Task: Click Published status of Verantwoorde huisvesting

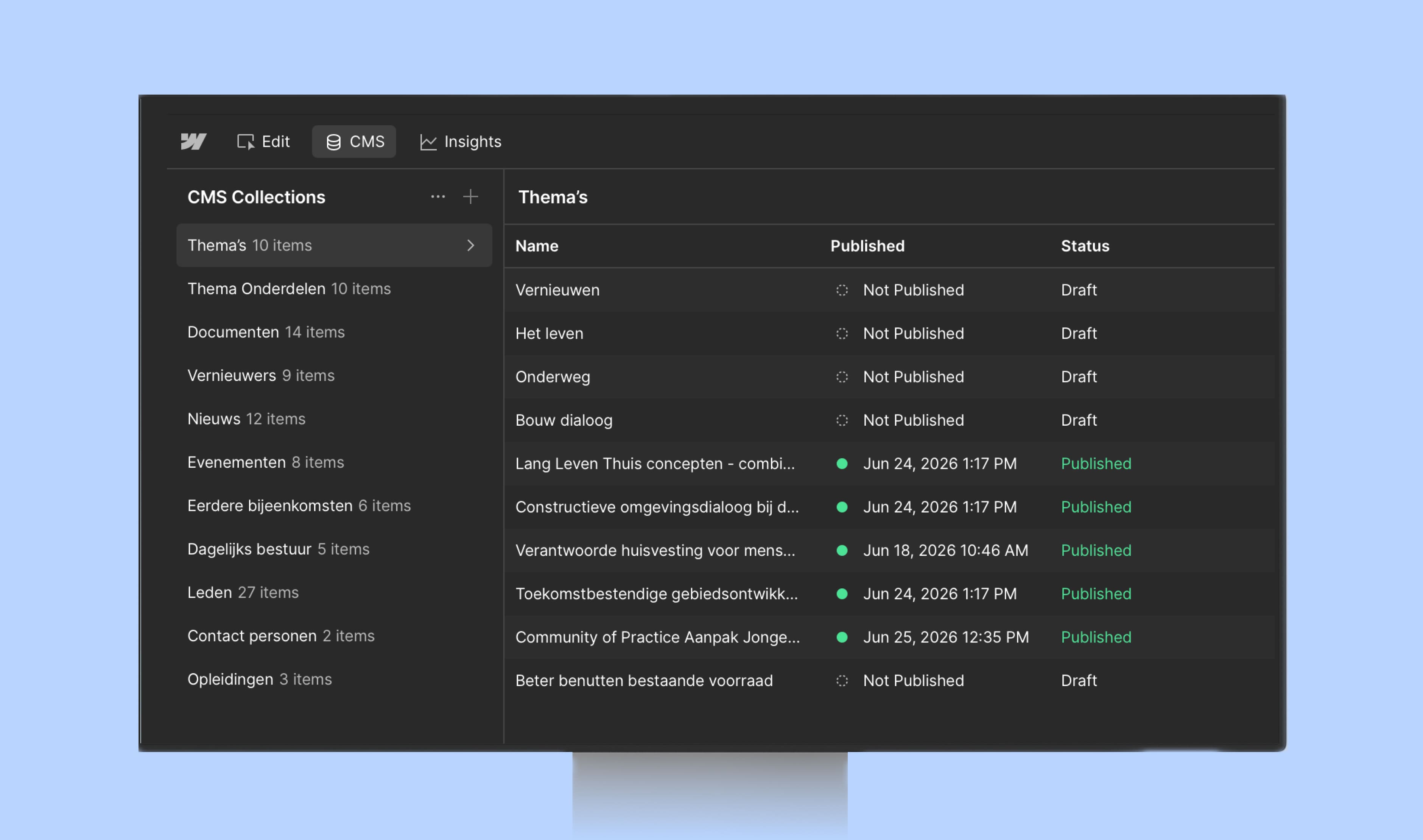Action: (x=1096, y=551)
